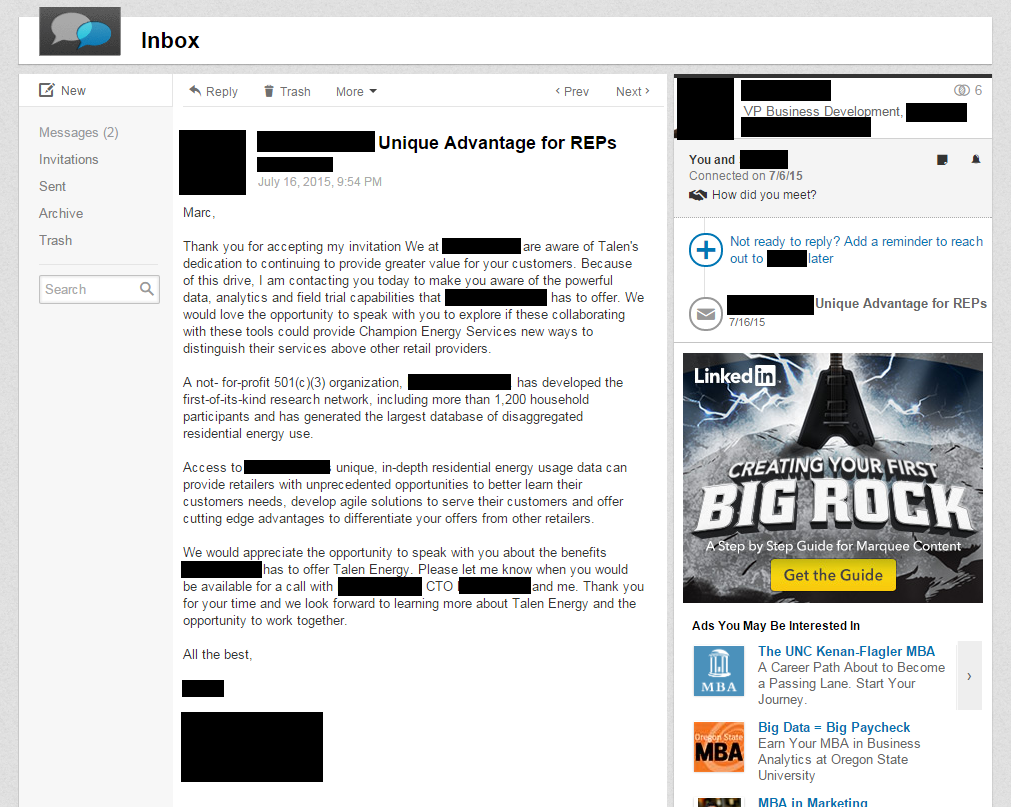Click How did you meet? link
Viewport: 1011px width, 807px height.
pyautogui.click(x=764, y=195)
